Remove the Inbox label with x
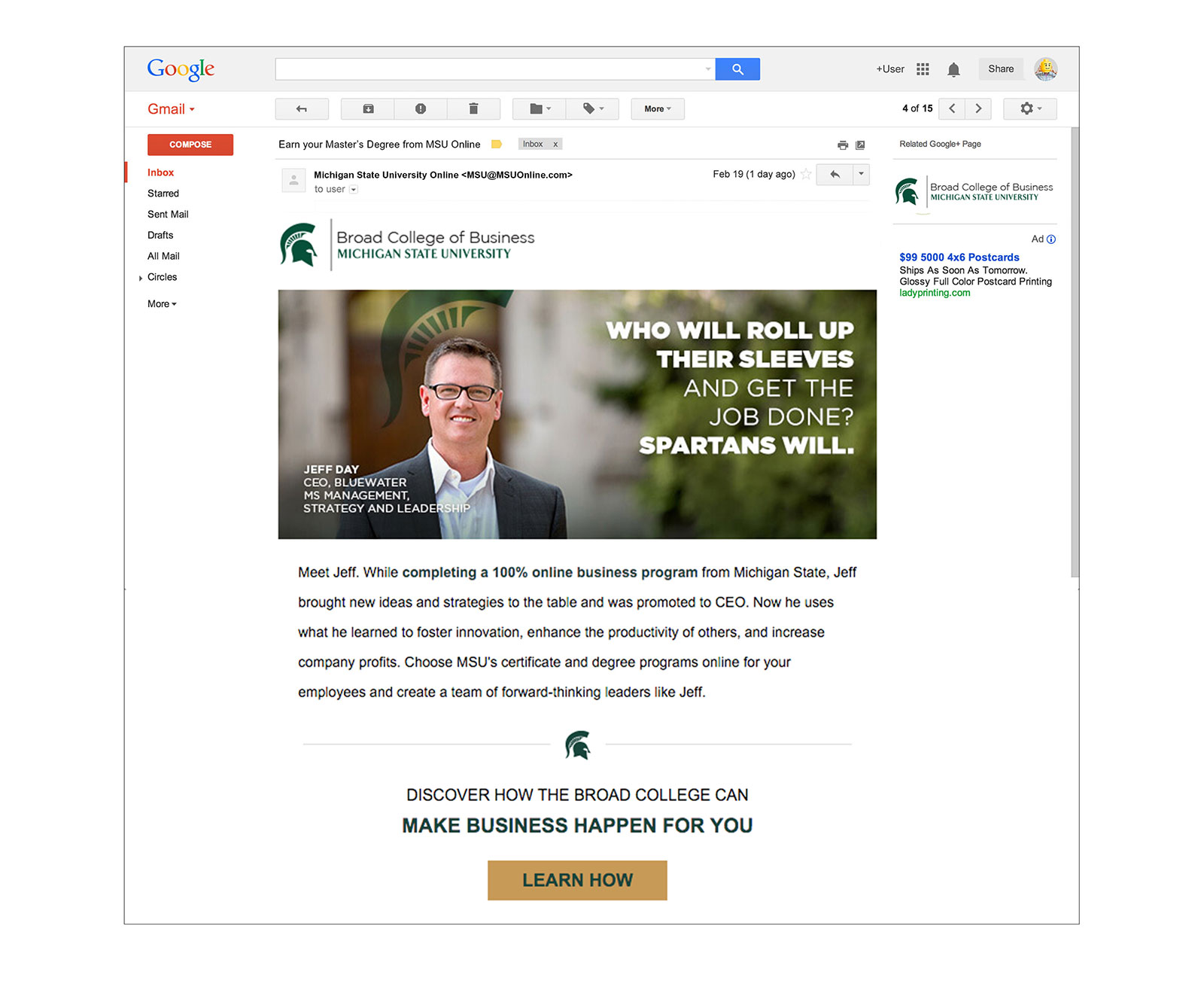 point(555,145)
